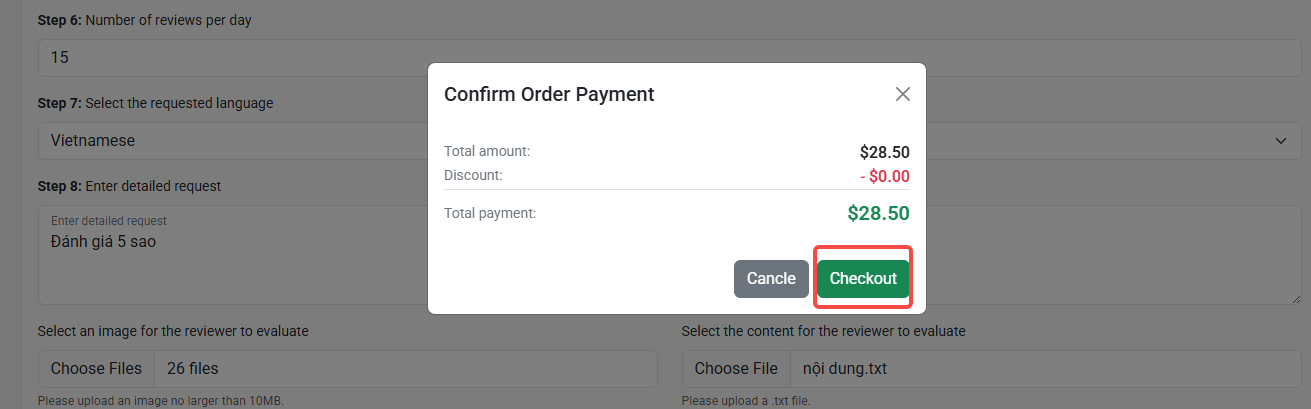Dismiss the order using the Cancle button
The image size is (1311, 409).
[x=771, y=279]
